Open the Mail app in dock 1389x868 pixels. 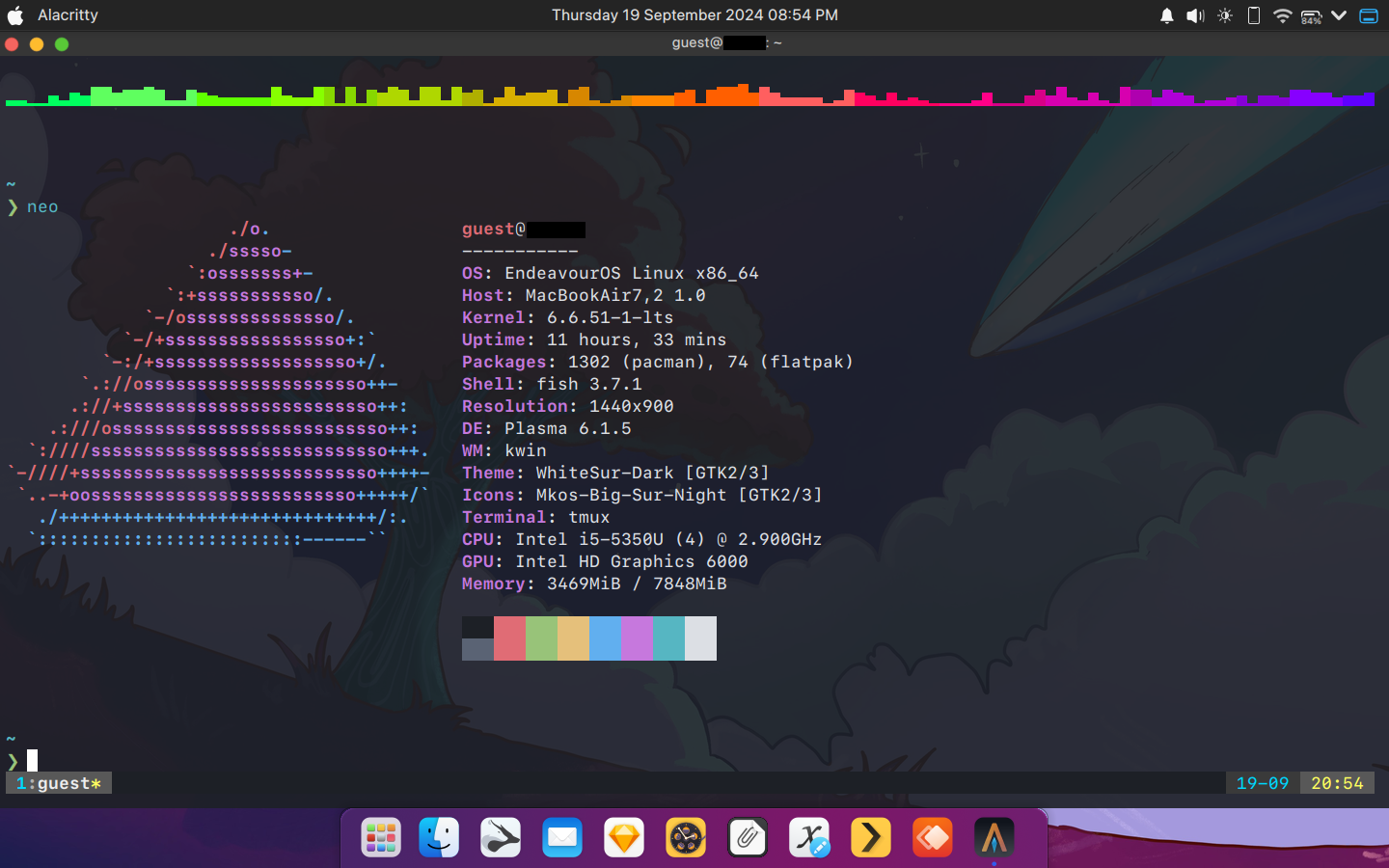pyautogui.click(x=562, y=838)
